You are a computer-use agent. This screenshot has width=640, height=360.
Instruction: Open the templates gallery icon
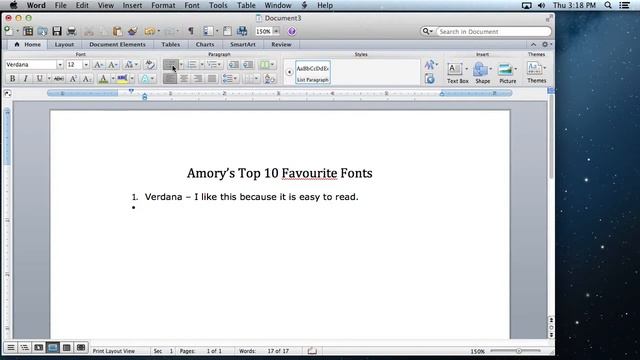(x=28, y=31)
